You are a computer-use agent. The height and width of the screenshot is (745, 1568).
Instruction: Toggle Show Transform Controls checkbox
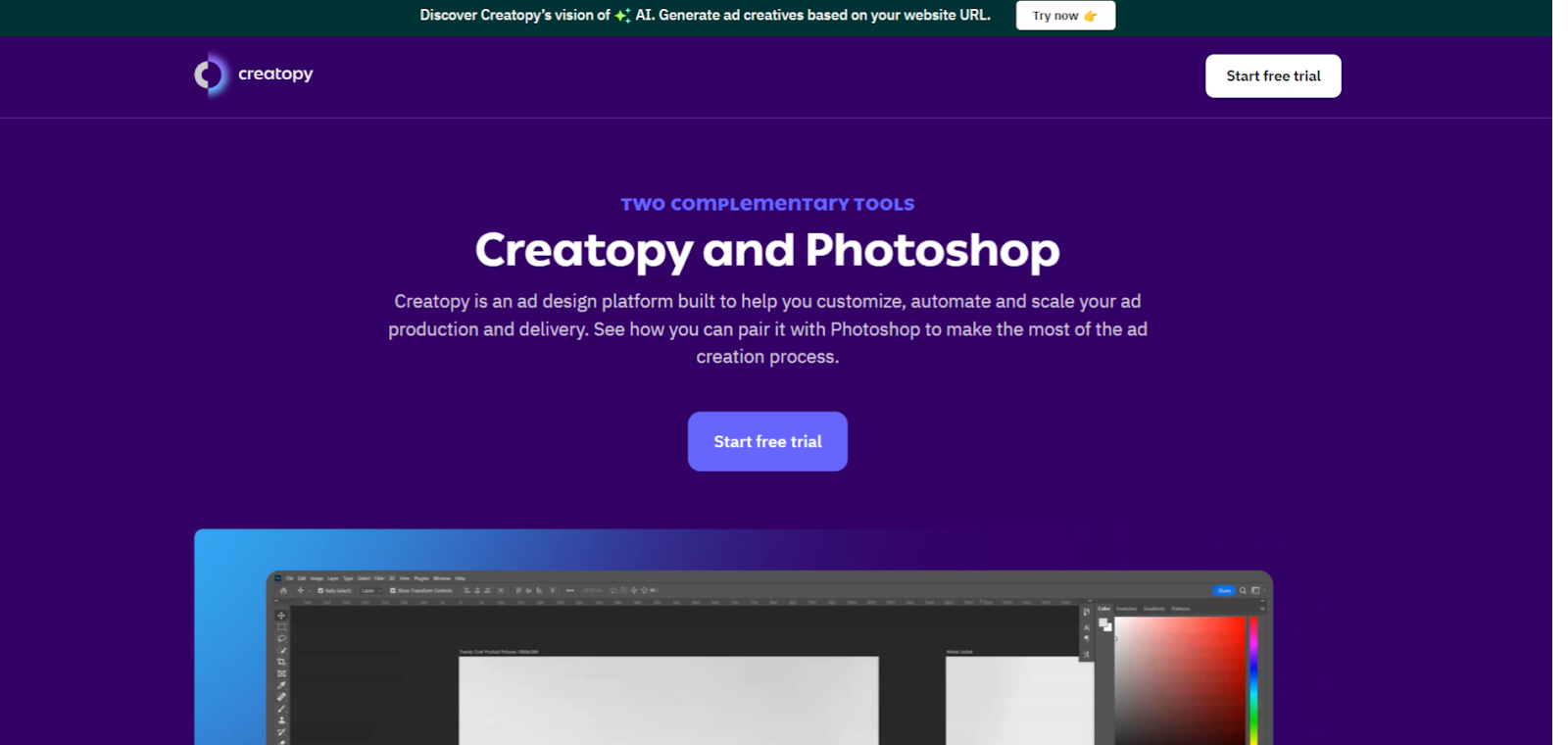[x=393, y=590]
